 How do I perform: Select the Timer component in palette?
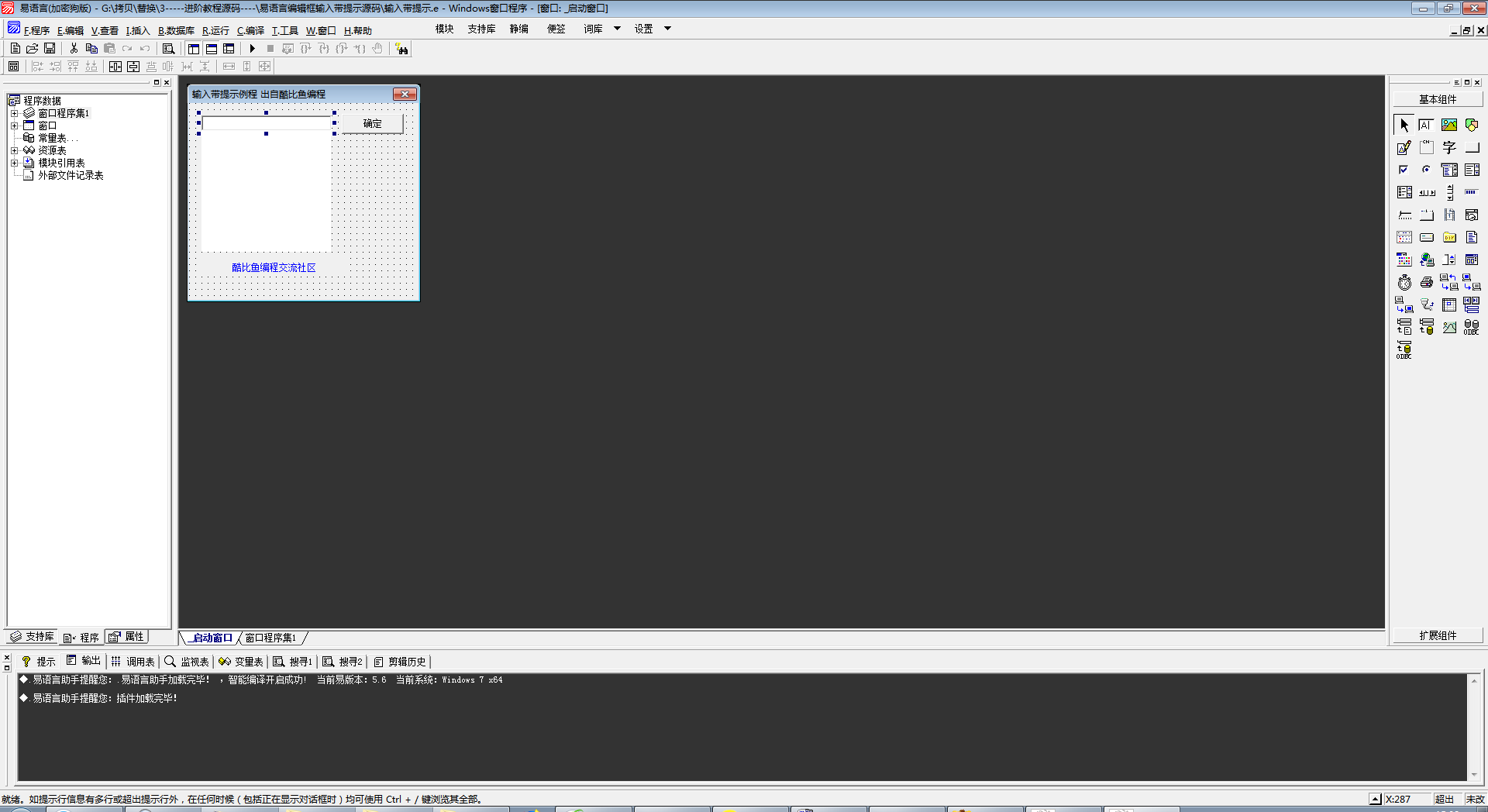pyautogui.click(x=1404, y=283)
